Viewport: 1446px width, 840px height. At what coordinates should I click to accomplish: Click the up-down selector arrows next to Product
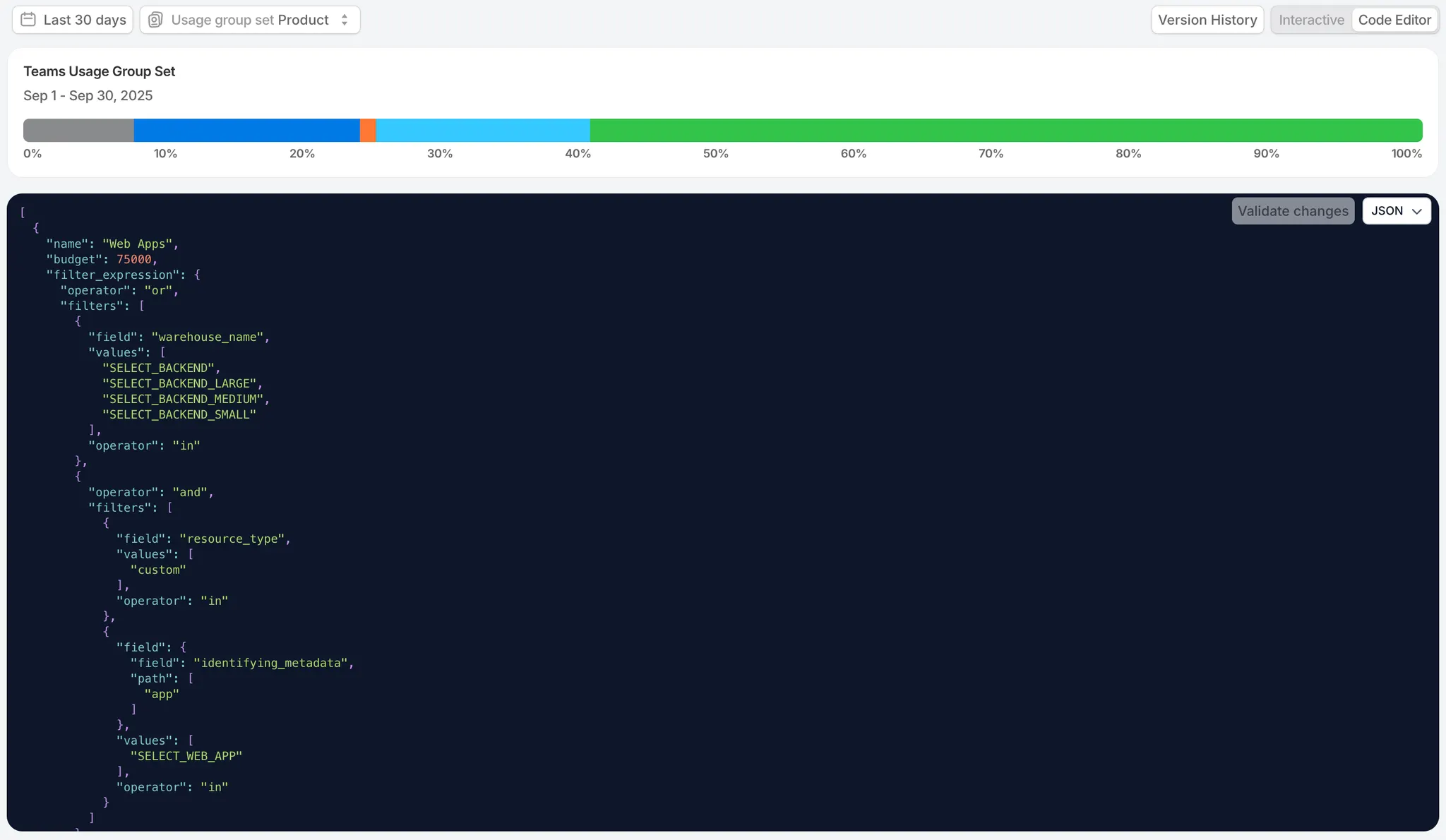click(x=345, y=20)
